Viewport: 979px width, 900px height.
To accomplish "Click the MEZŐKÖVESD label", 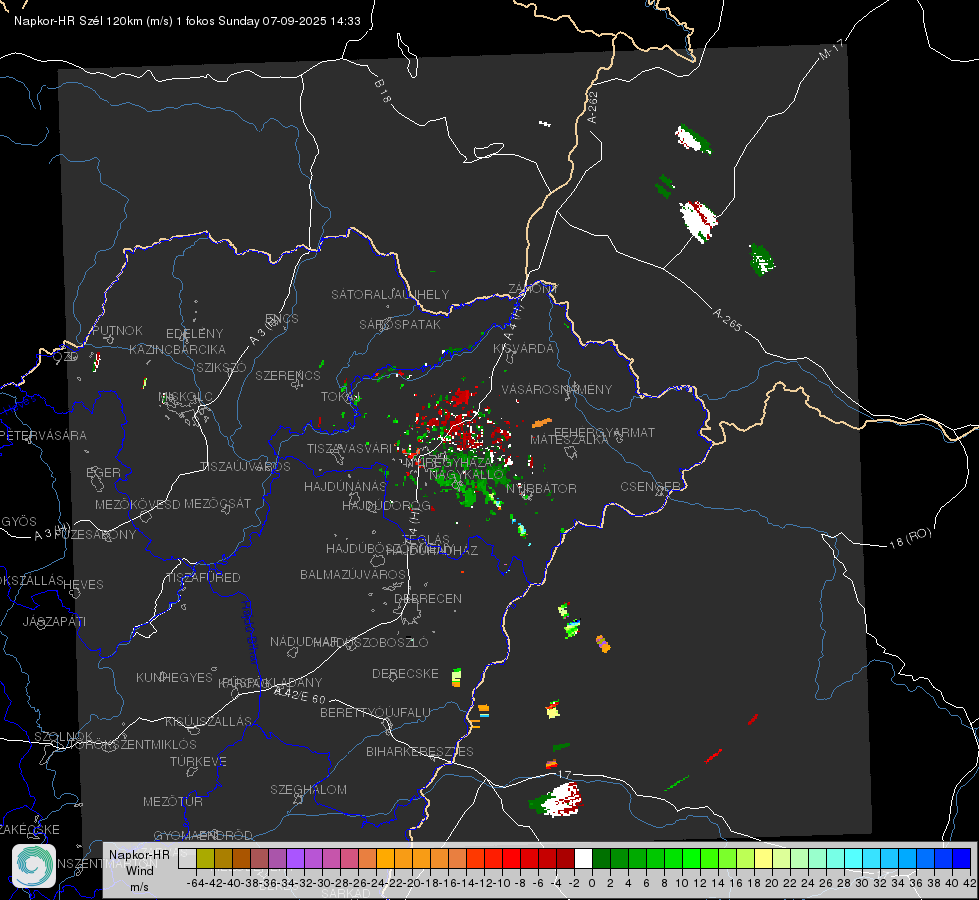I will tap(137, 504).
